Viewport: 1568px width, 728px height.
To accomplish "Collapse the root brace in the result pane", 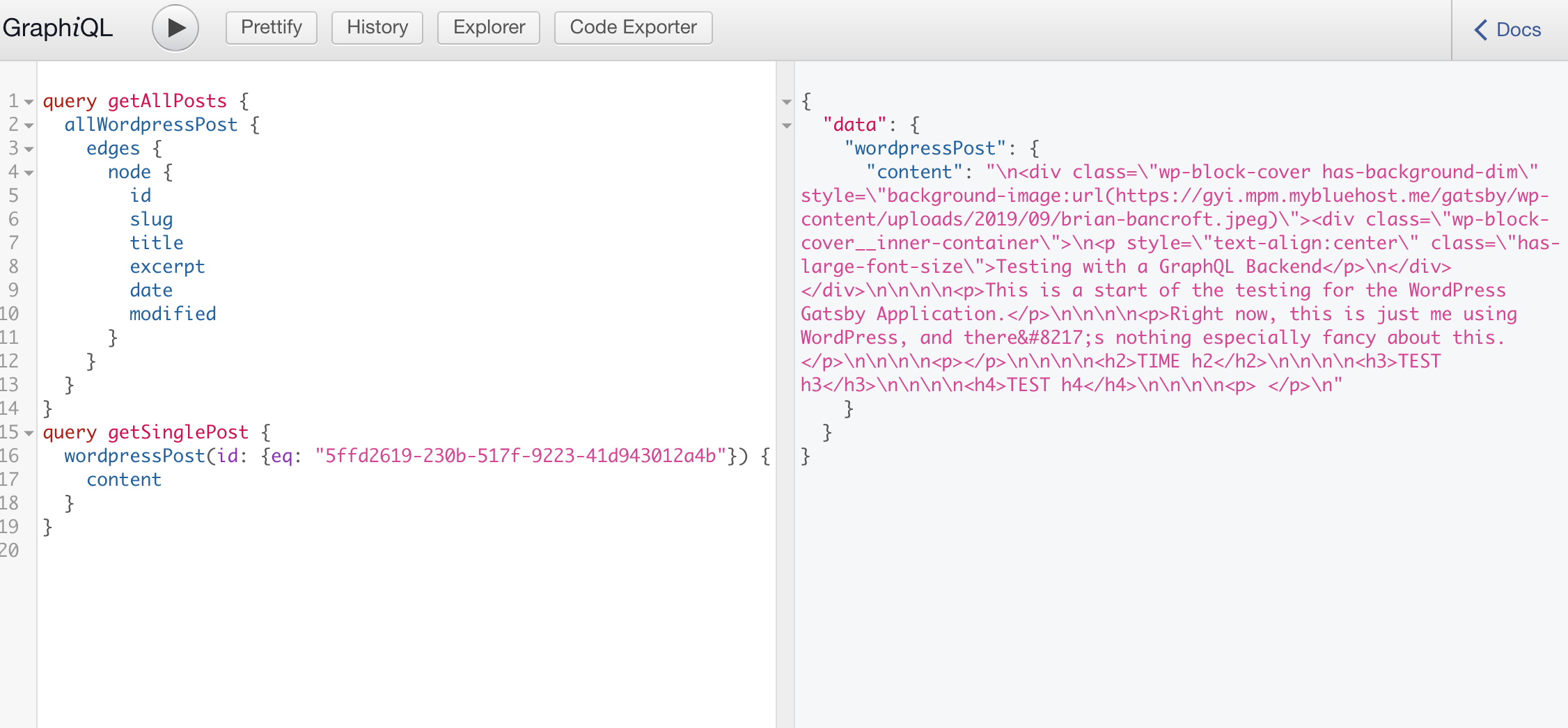I will click(787, 102).
